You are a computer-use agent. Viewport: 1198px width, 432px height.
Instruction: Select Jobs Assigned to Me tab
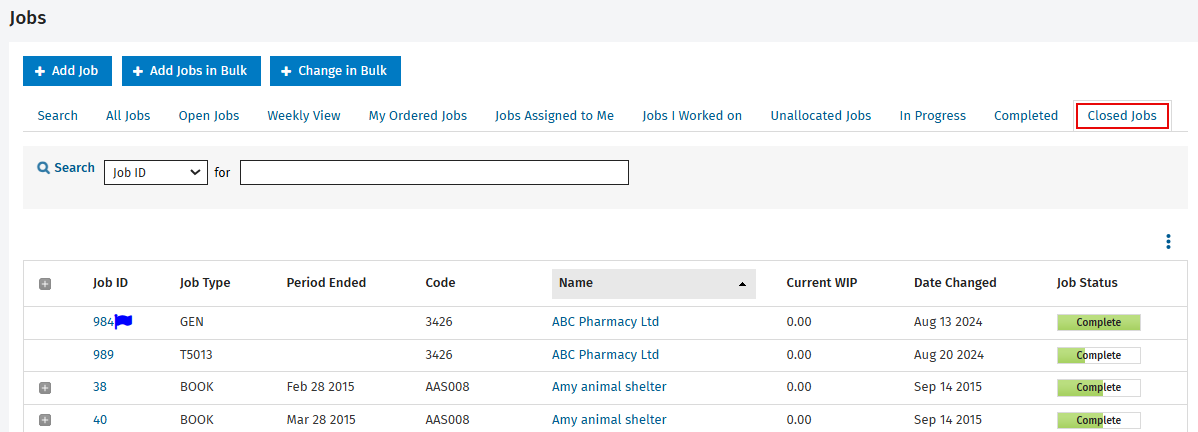(x=555, y=116)
